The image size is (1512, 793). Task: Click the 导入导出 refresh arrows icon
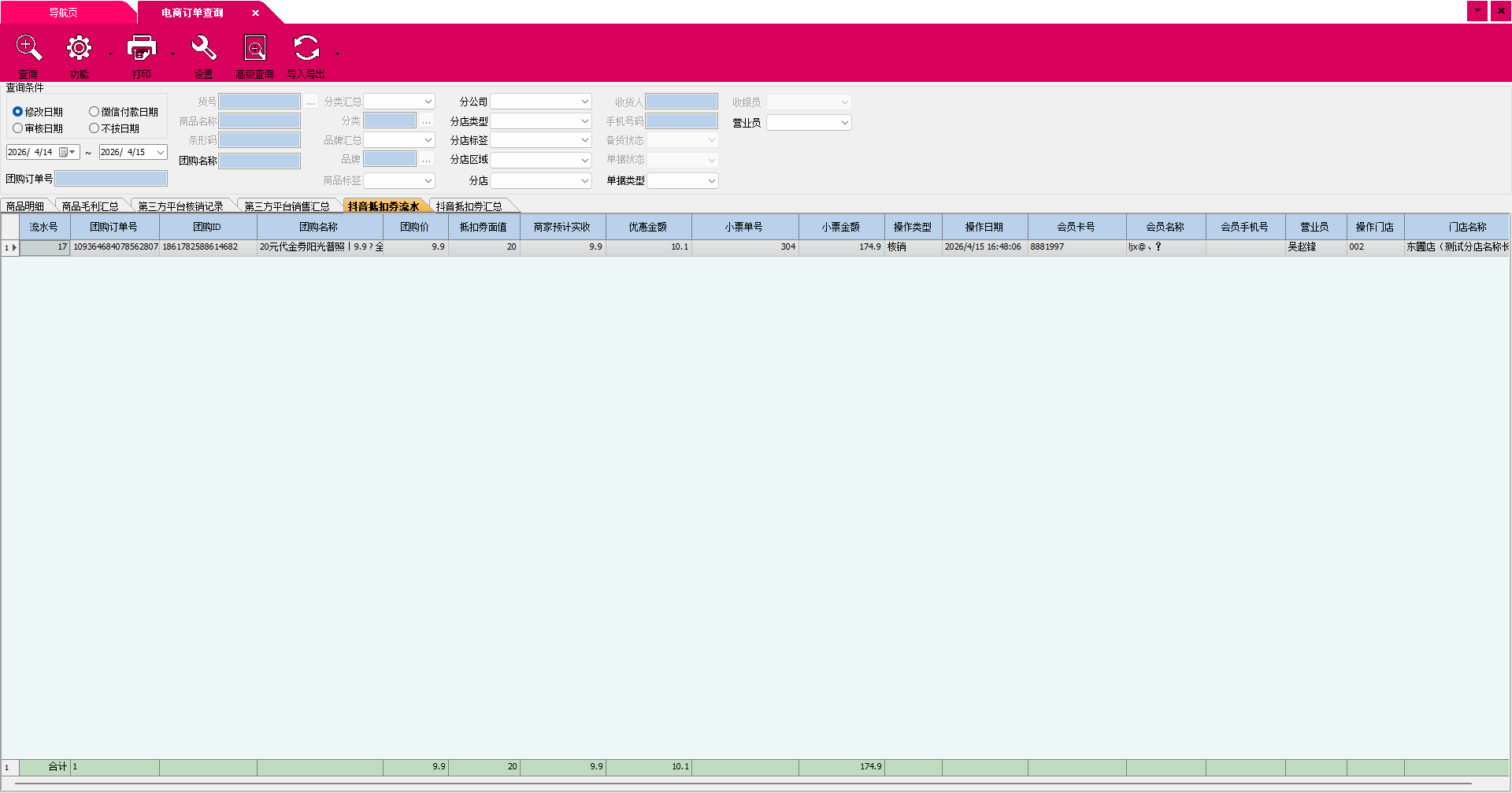coord(306,49)
